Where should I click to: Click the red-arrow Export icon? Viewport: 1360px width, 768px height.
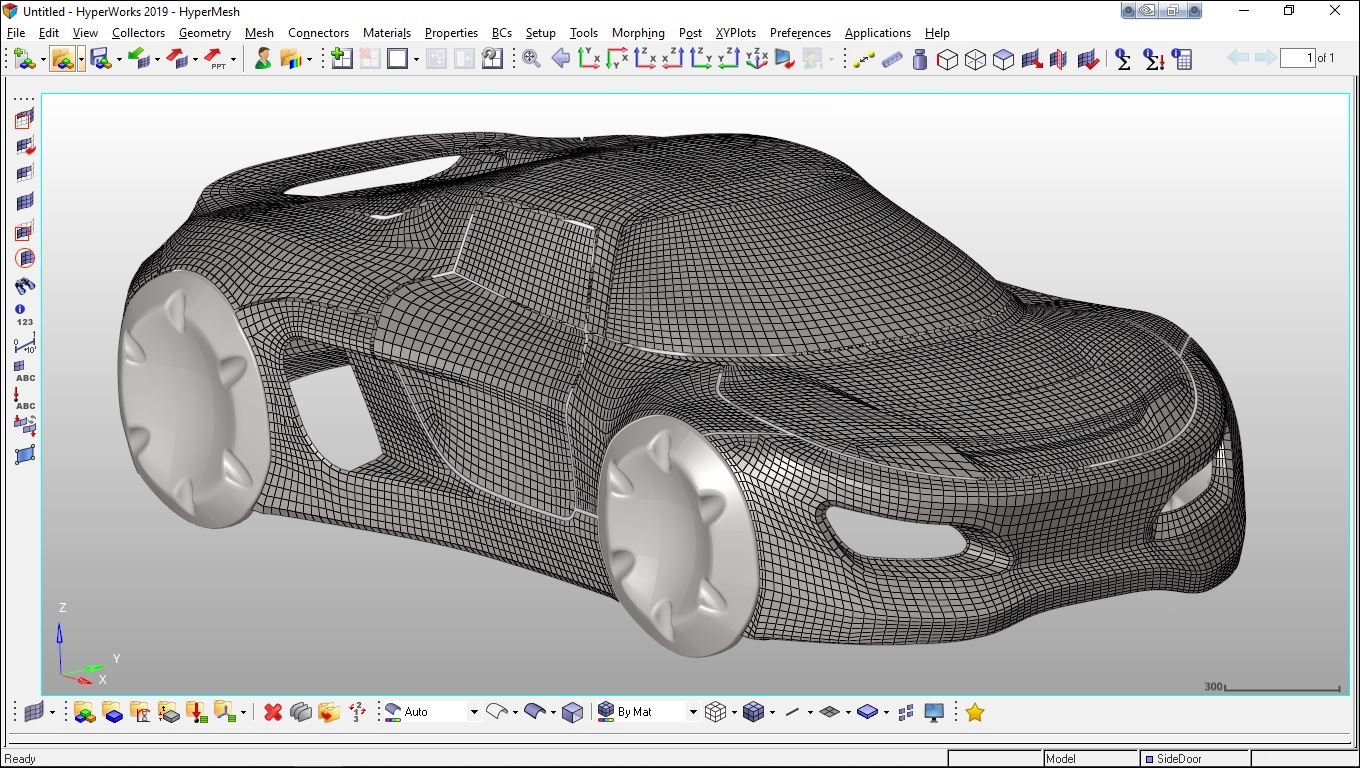176,59
